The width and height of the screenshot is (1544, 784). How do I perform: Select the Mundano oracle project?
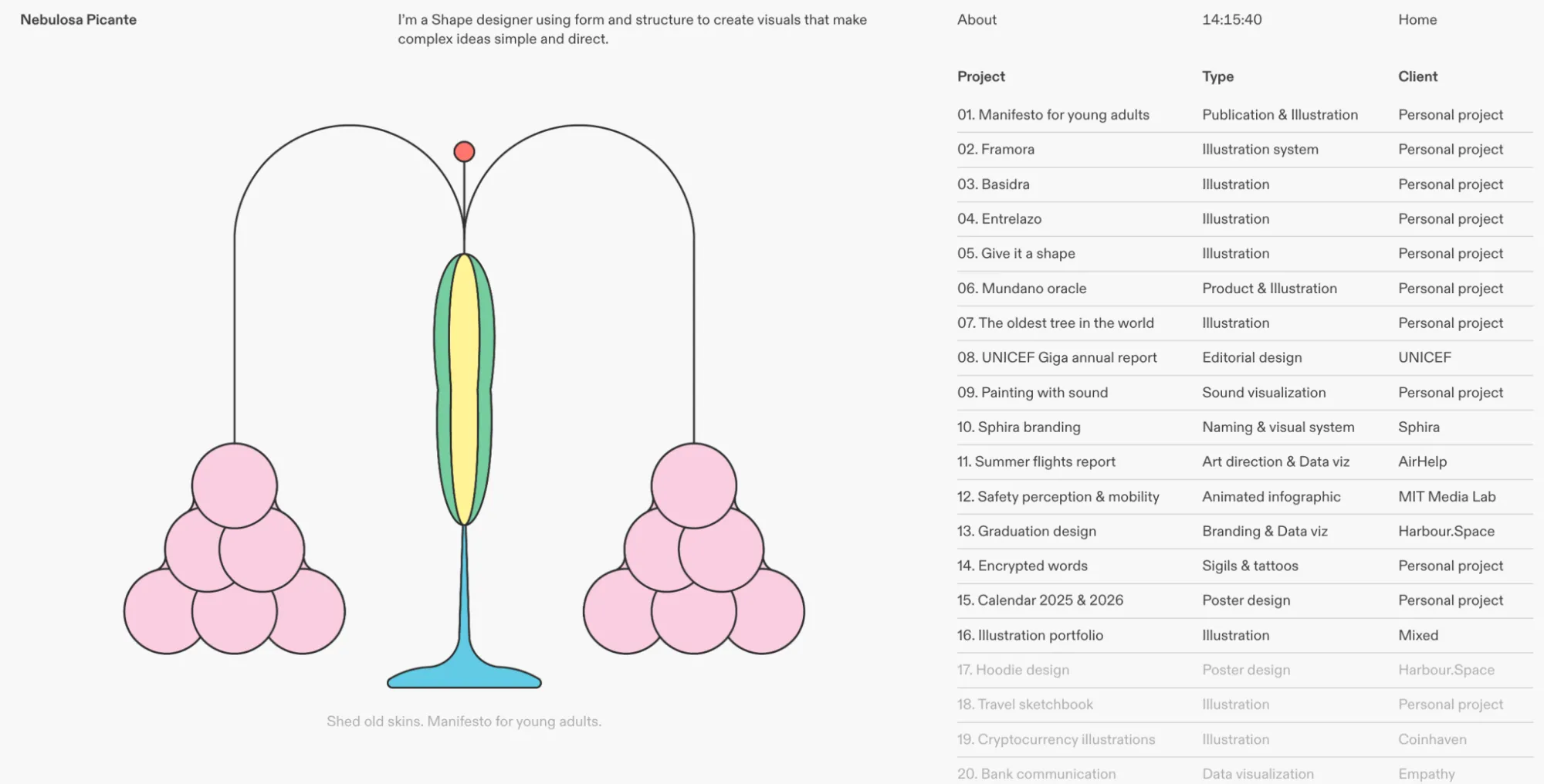pyautogui.click(x=1021, y=289)
